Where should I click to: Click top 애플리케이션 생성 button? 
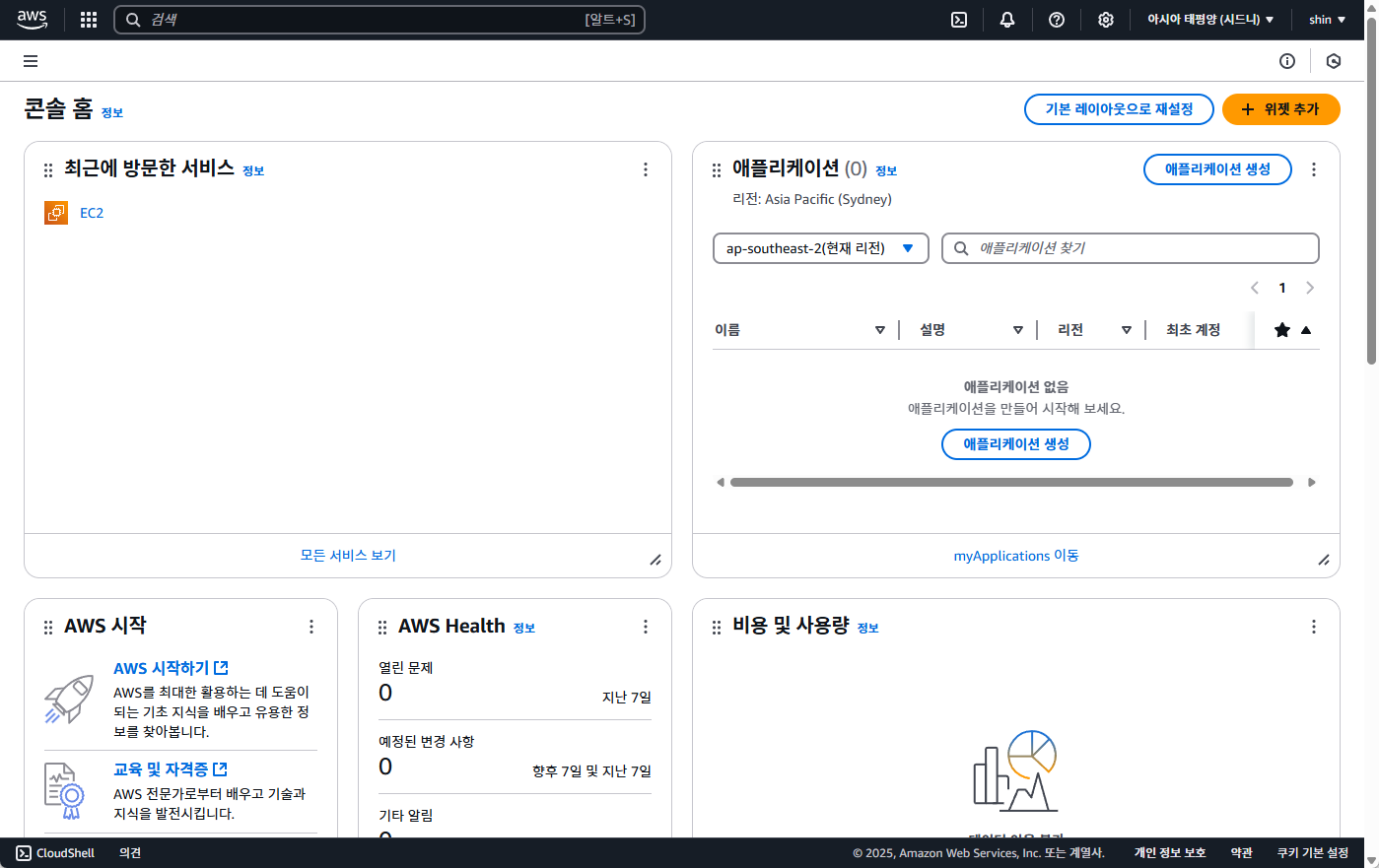1217,169
